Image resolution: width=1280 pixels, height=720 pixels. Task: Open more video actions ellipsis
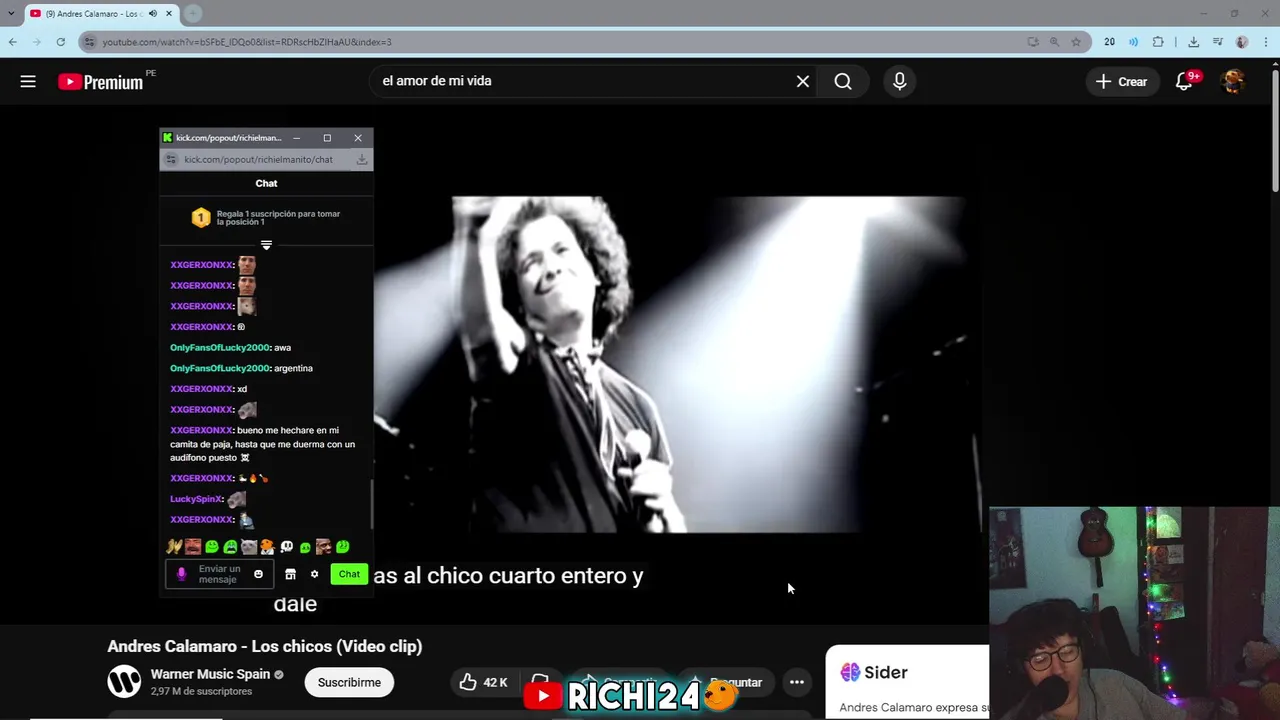pos(796,682)
